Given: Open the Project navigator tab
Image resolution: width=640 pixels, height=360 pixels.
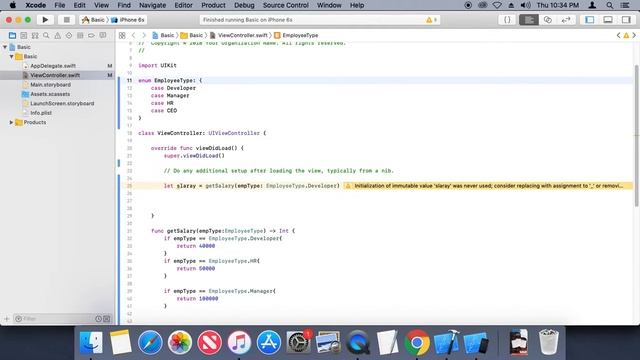Looking at the screenshot, I should [x=12, y=36].
